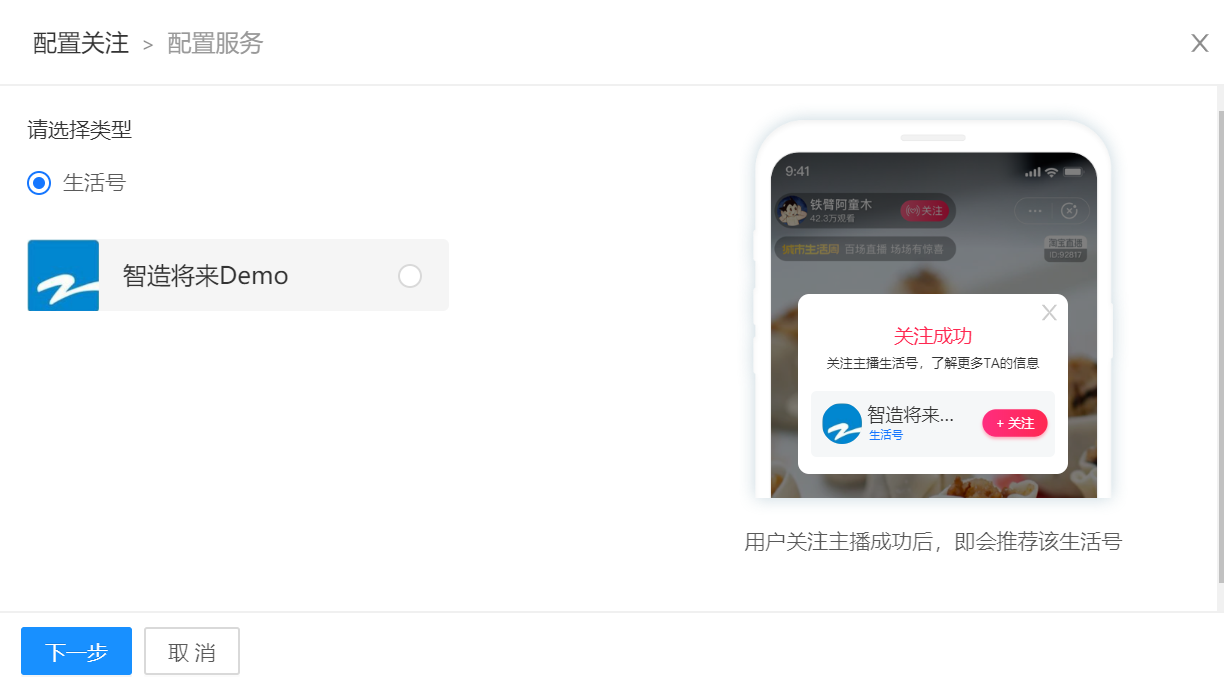The height and width of the screenshot is (677, 1224).
Task: Click the three-dots icon in the phone preview
Action: coord(1035,211)
